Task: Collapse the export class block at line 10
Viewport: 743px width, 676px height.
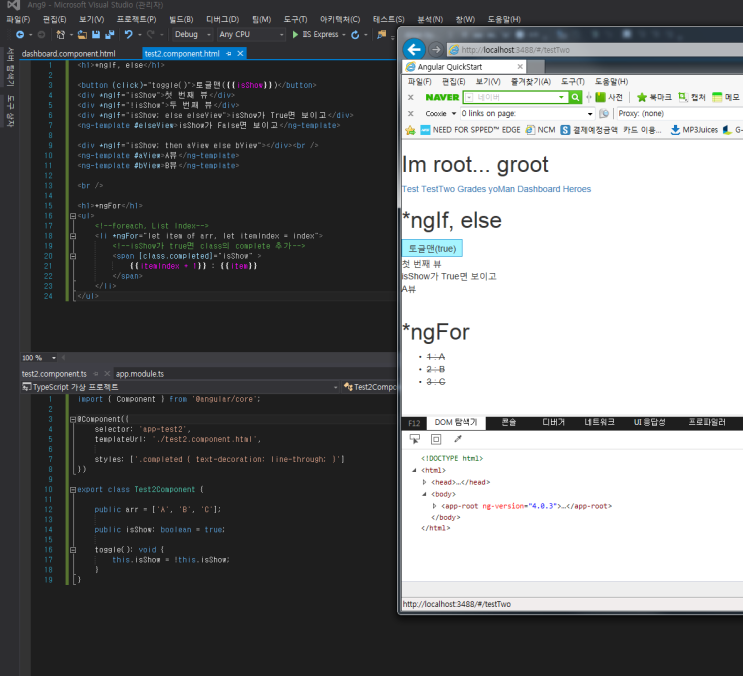Action: 73,490
